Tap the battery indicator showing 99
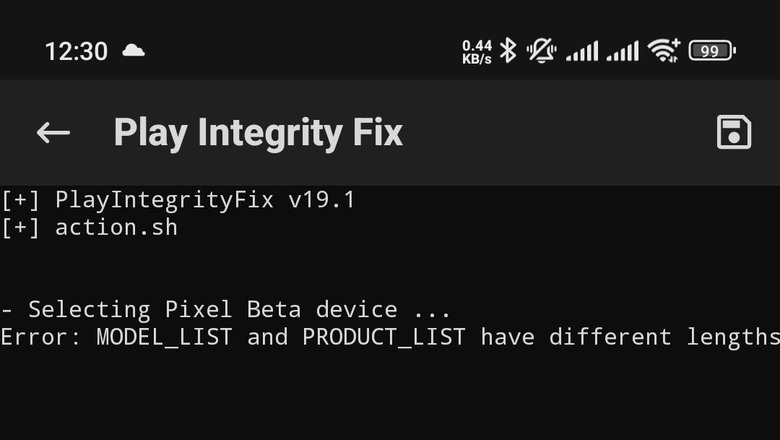This screenshot has width=780, height=440. point(712,51)
